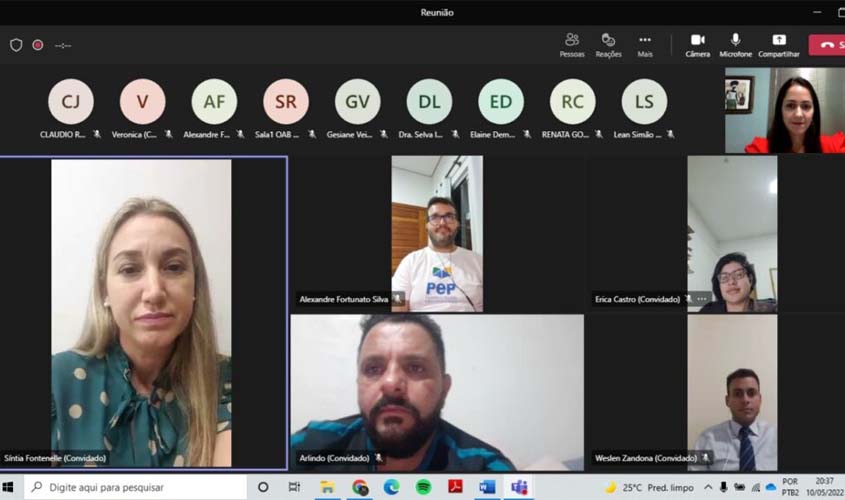This screenshot has width=845, height=500.
Task: Open Windows Start menu
Action: [10, 487]
